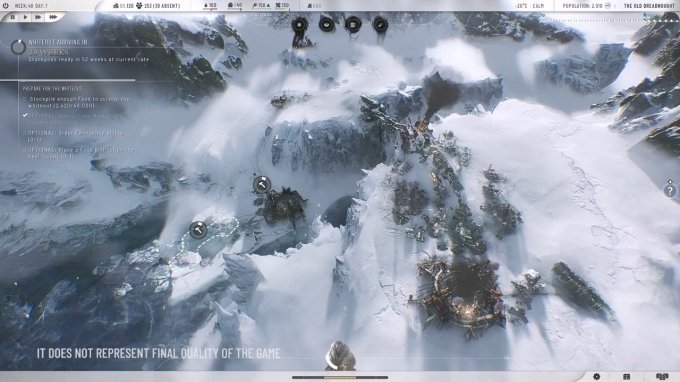Open the rightmost district icon in bottom bar
Image resolution: width=680 pixels, height=382 pixels.
point(662,377)
